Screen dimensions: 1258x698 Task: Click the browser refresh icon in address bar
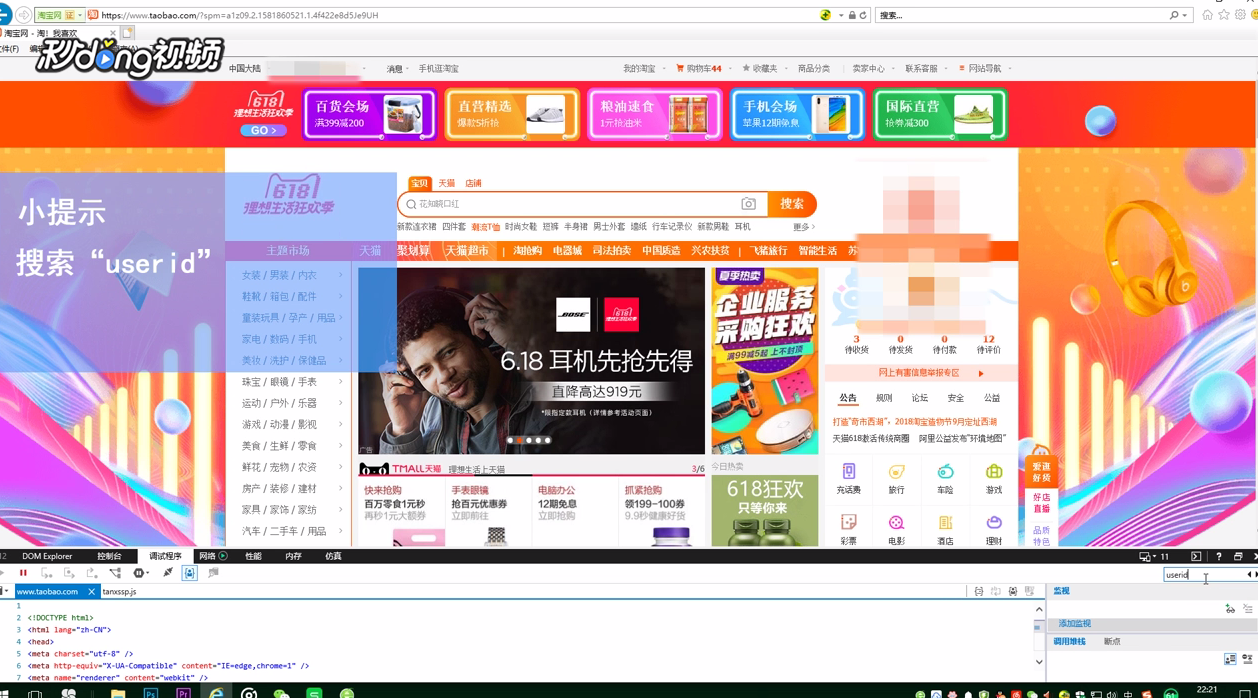[x=863, y=15]
